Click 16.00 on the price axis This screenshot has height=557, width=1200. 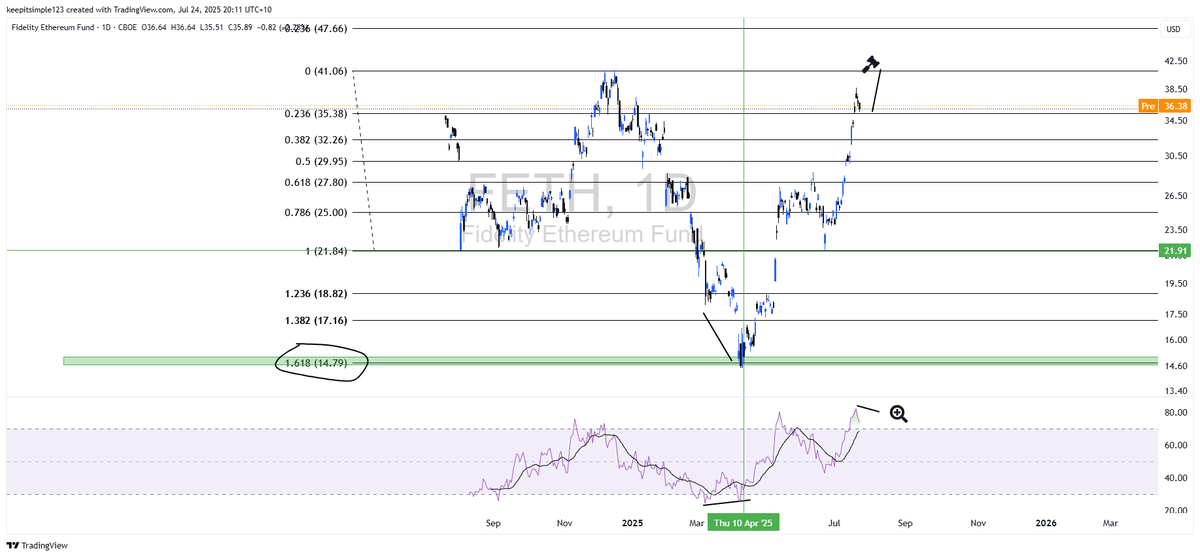point(1175,340)
